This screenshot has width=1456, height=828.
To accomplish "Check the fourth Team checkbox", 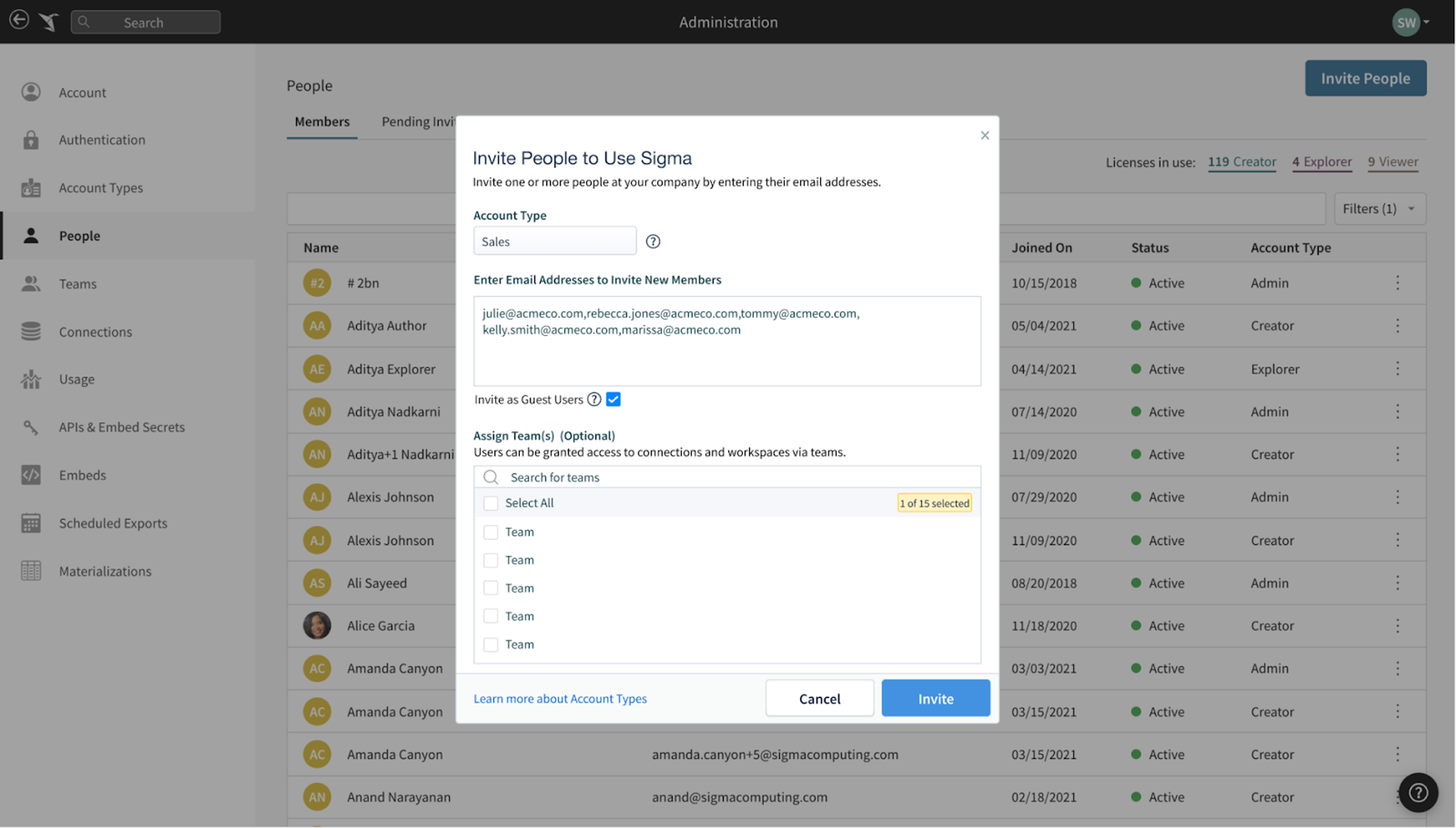I will tap(490, 616).
